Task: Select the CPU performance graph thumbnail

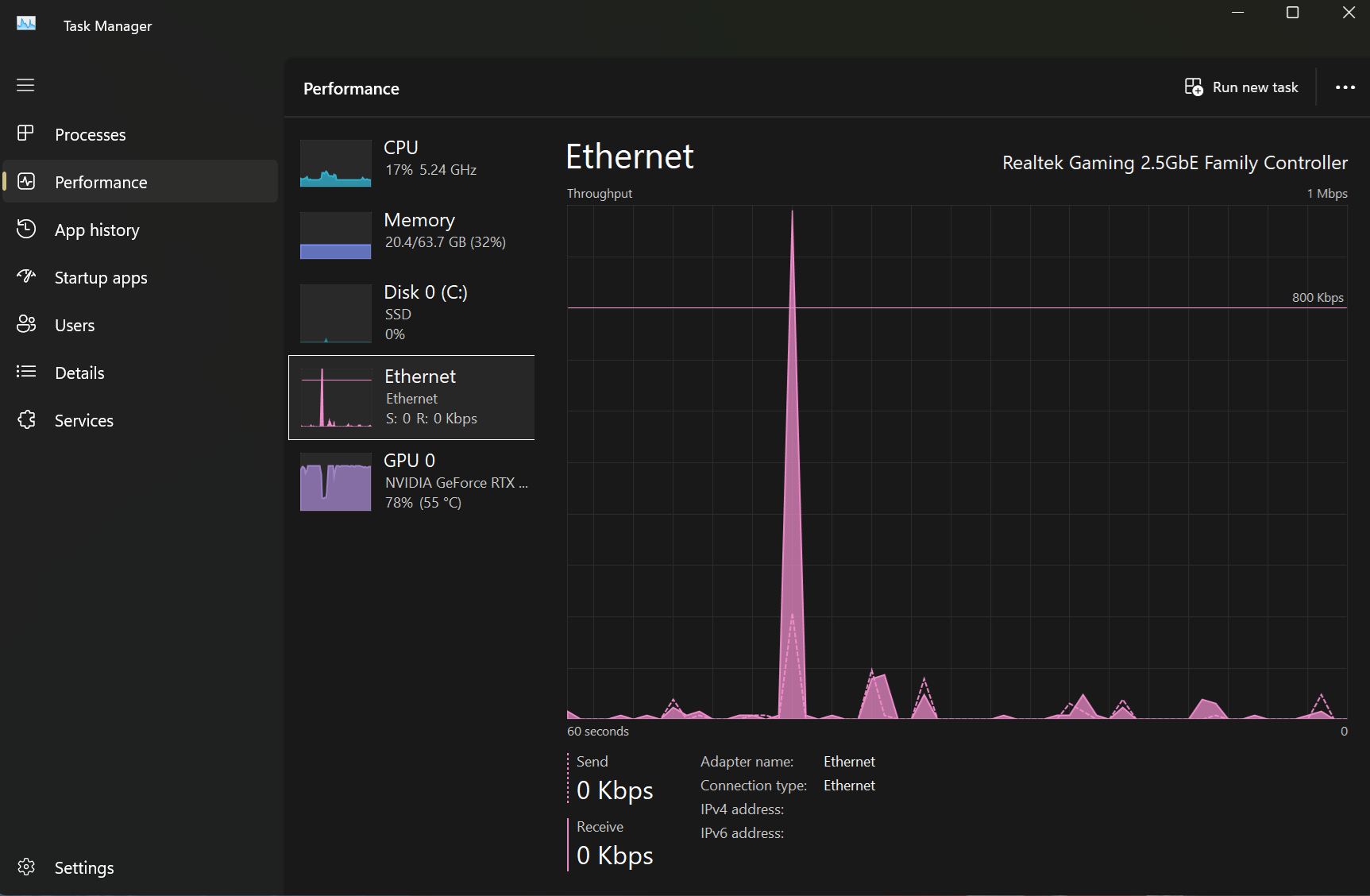Action: click(x=335, y=164)
